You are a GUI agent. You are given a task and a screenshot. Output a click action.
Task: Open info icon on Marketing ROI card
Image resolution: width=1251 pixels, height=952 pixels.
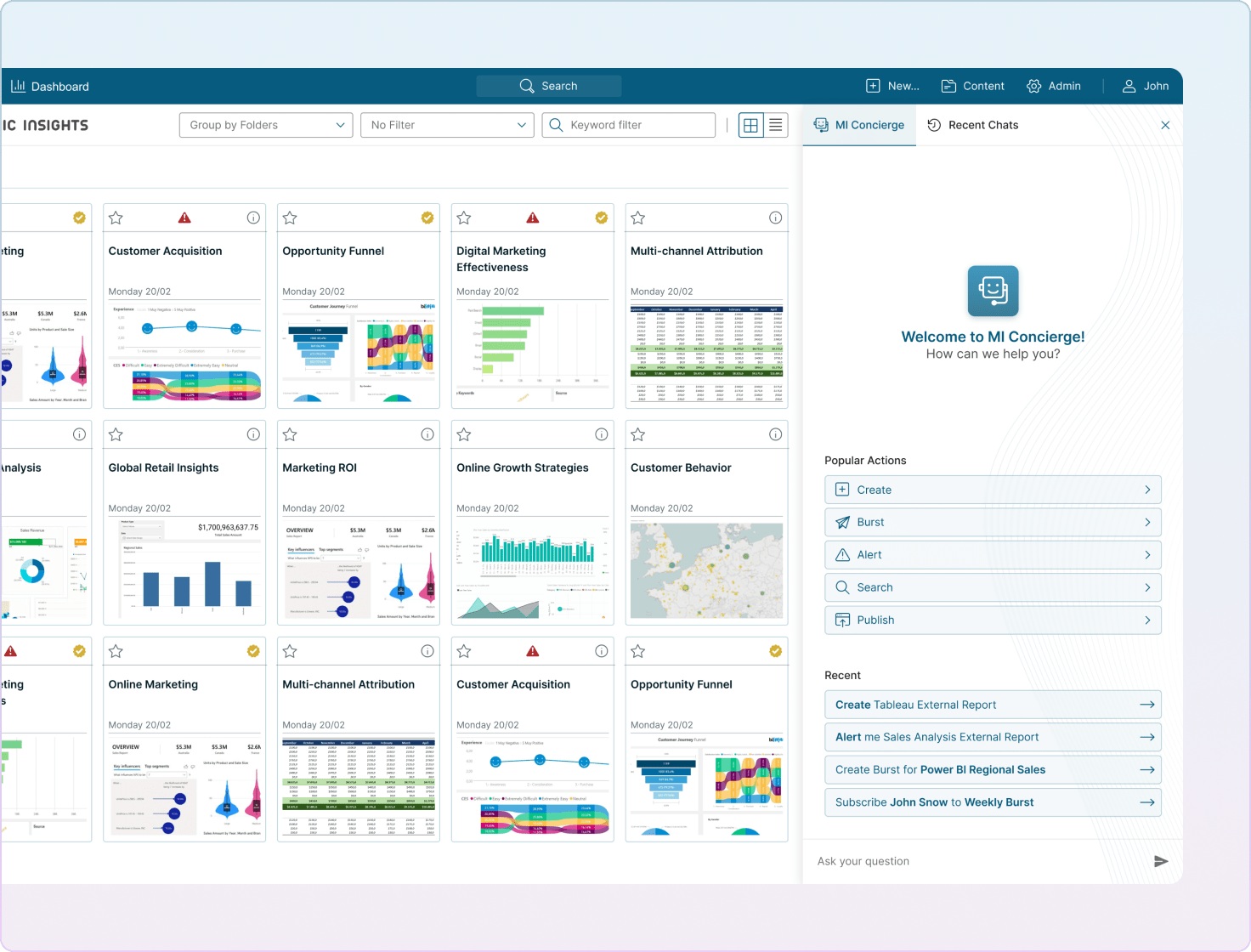[x=427, y=434]
